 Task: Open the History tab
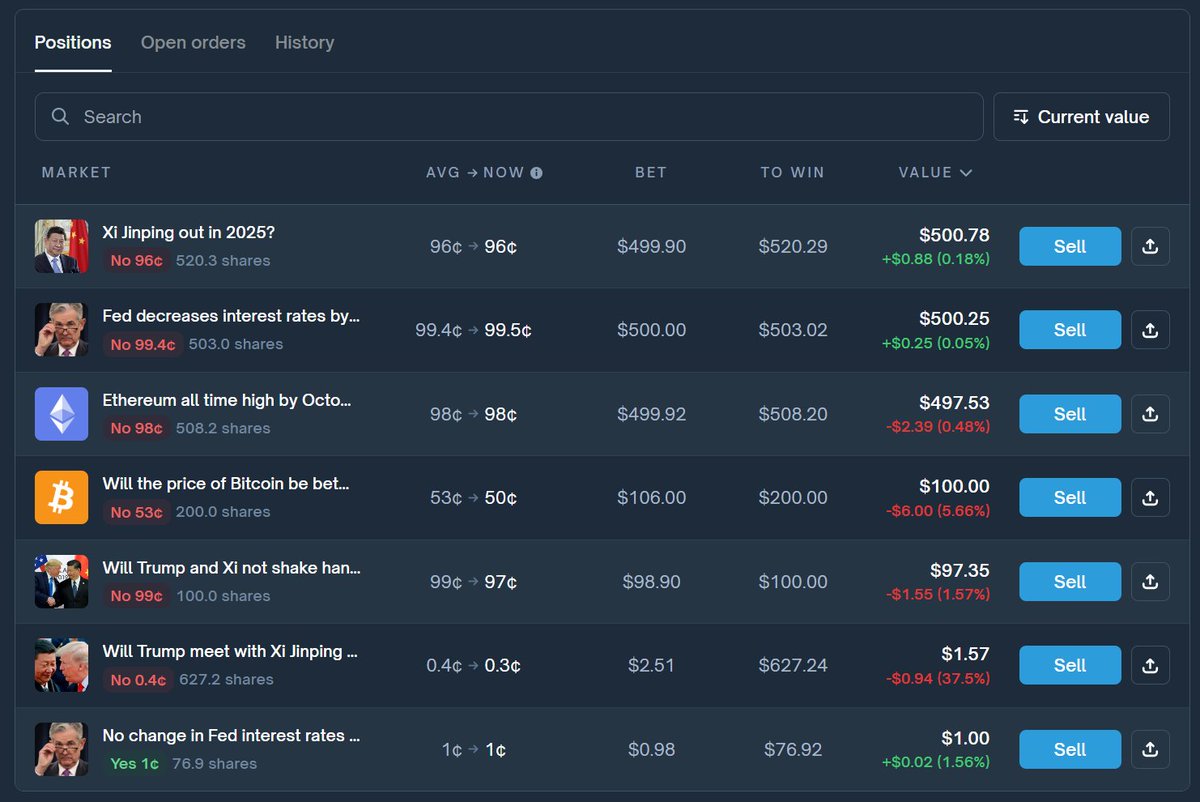[x=304, y=43]
